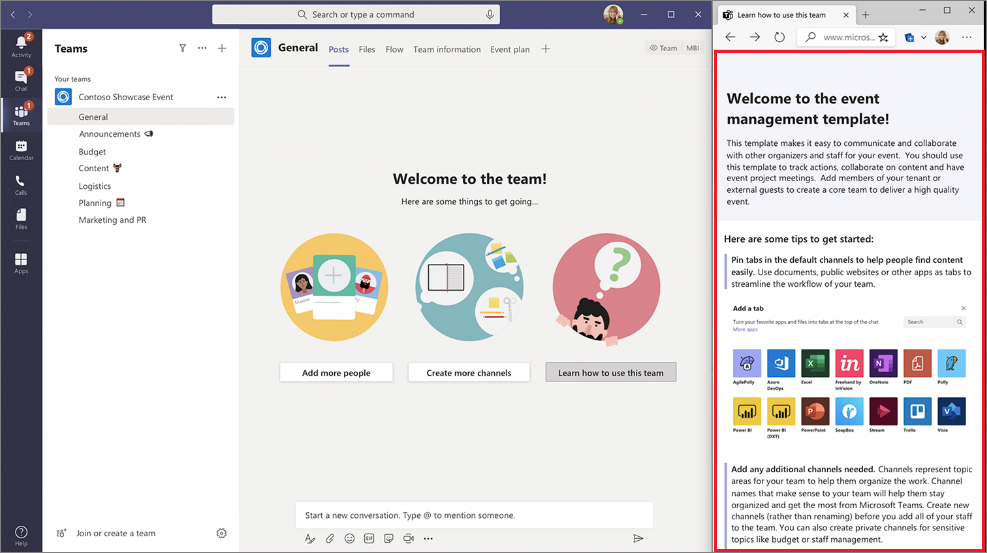Click the browser back arrow
This screenshot has height=553, width=987.
(x=730, y=37)
